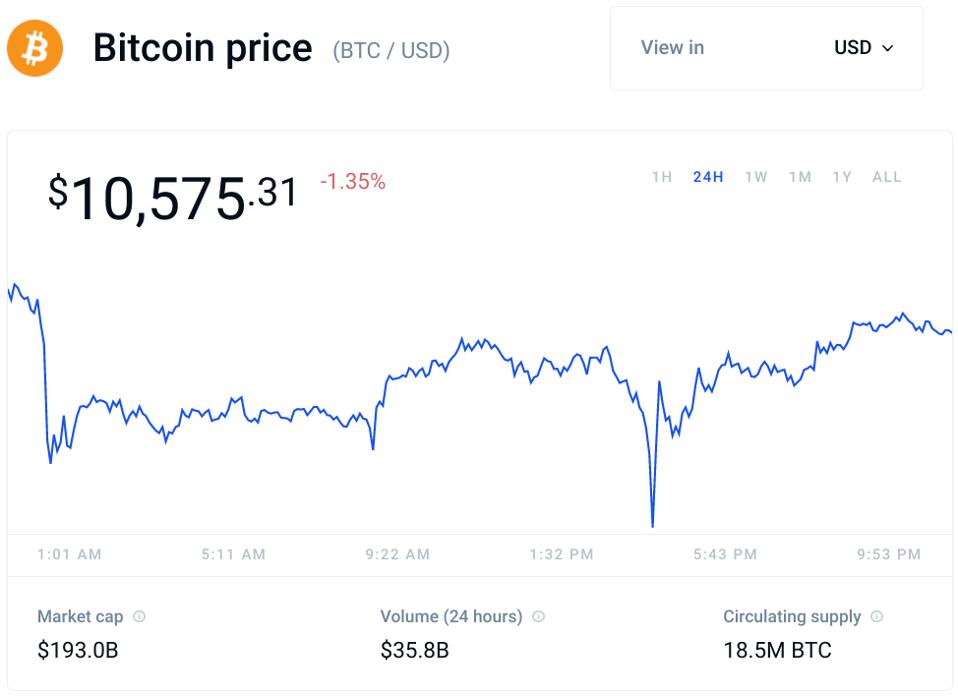Click the $10,575.31 price value
This screenshot has height=696, width=958.
[173, 195]
